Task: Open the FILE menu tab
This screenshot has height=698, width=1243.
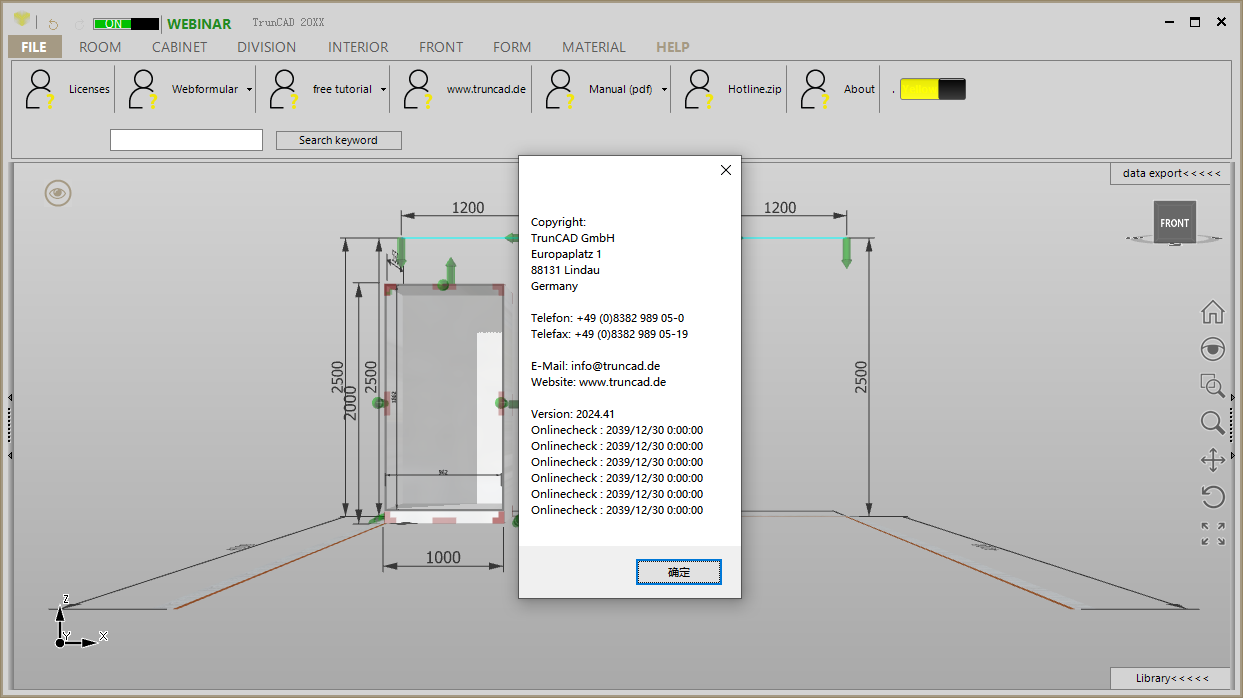Action: [34, 47]
